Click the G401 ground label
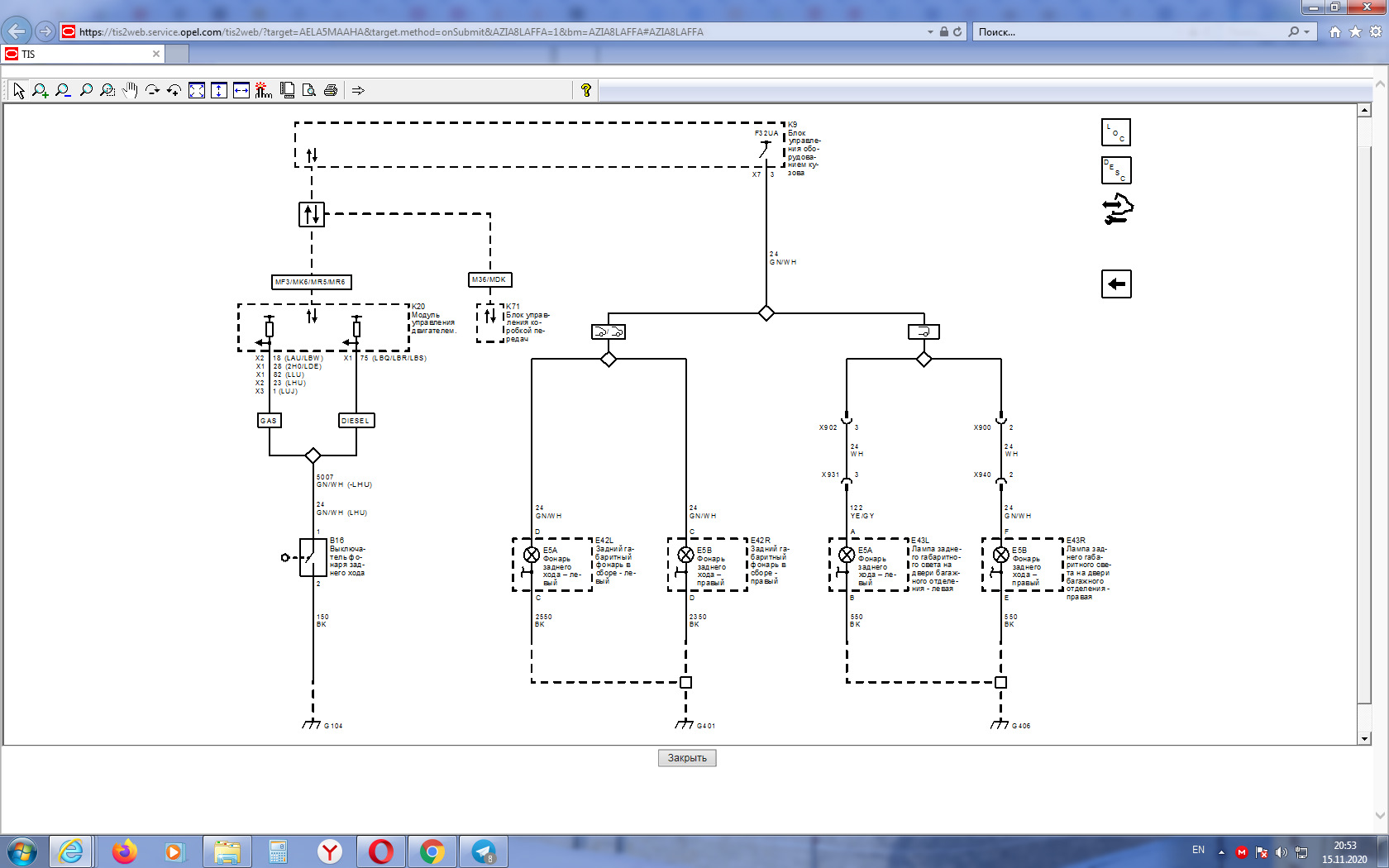 (706, 726)
